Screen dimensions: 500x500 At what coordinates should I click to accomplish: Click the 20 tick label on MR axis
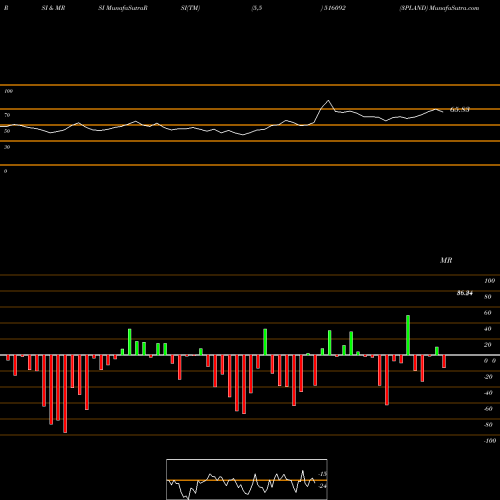(488, 345)
